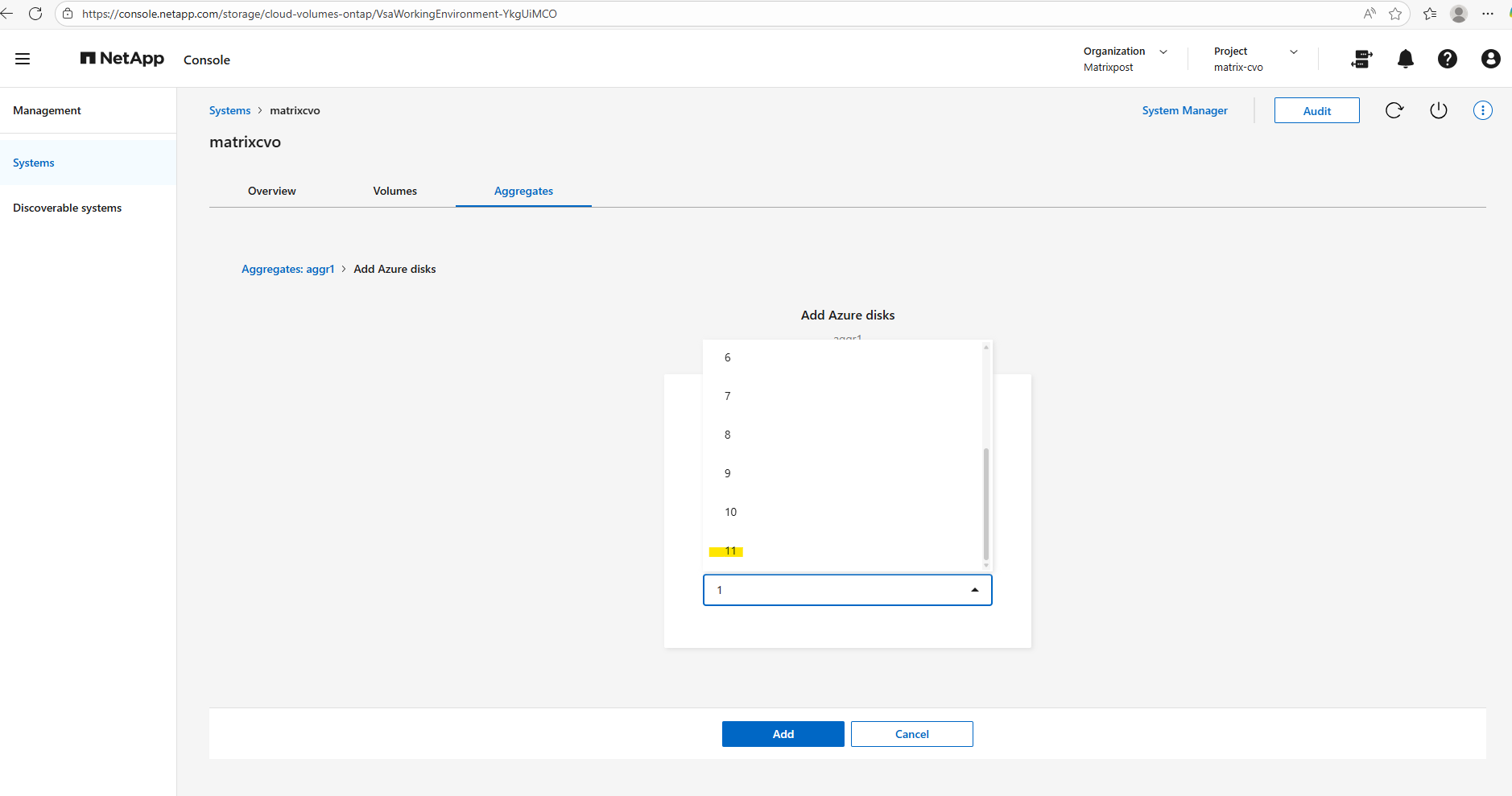Expand the Organization dropdown
The image size is (1512, 796).
1163,52
